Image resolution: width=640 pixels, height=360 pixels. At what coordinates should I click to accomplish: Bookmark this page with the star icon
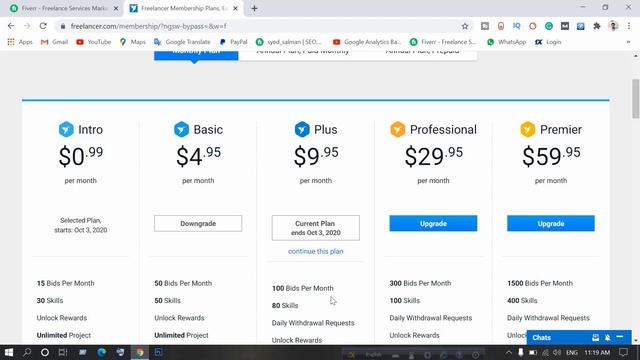click(x=464, y=26)
